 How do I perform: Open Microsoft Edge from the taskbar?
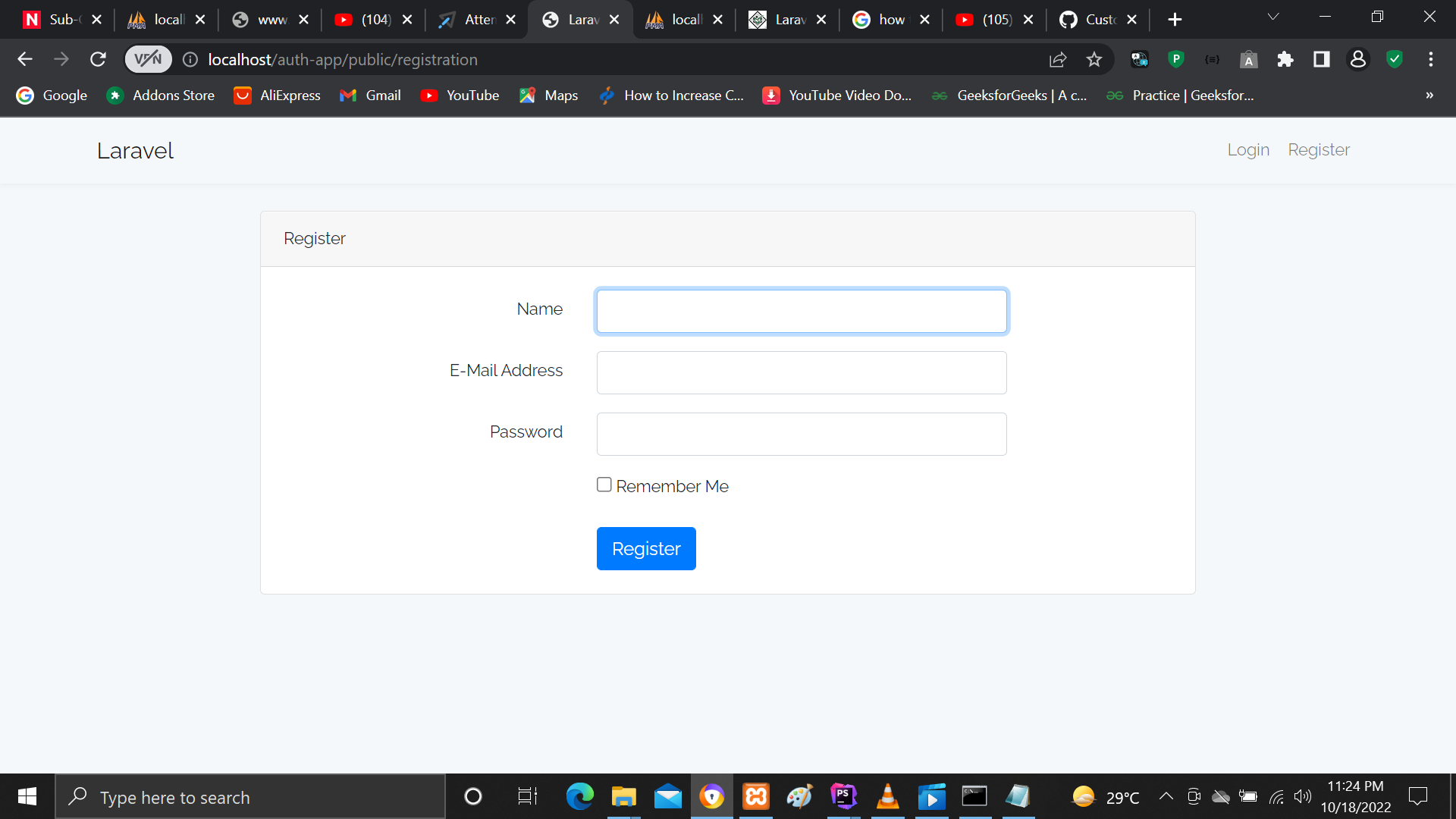point(579,797)
